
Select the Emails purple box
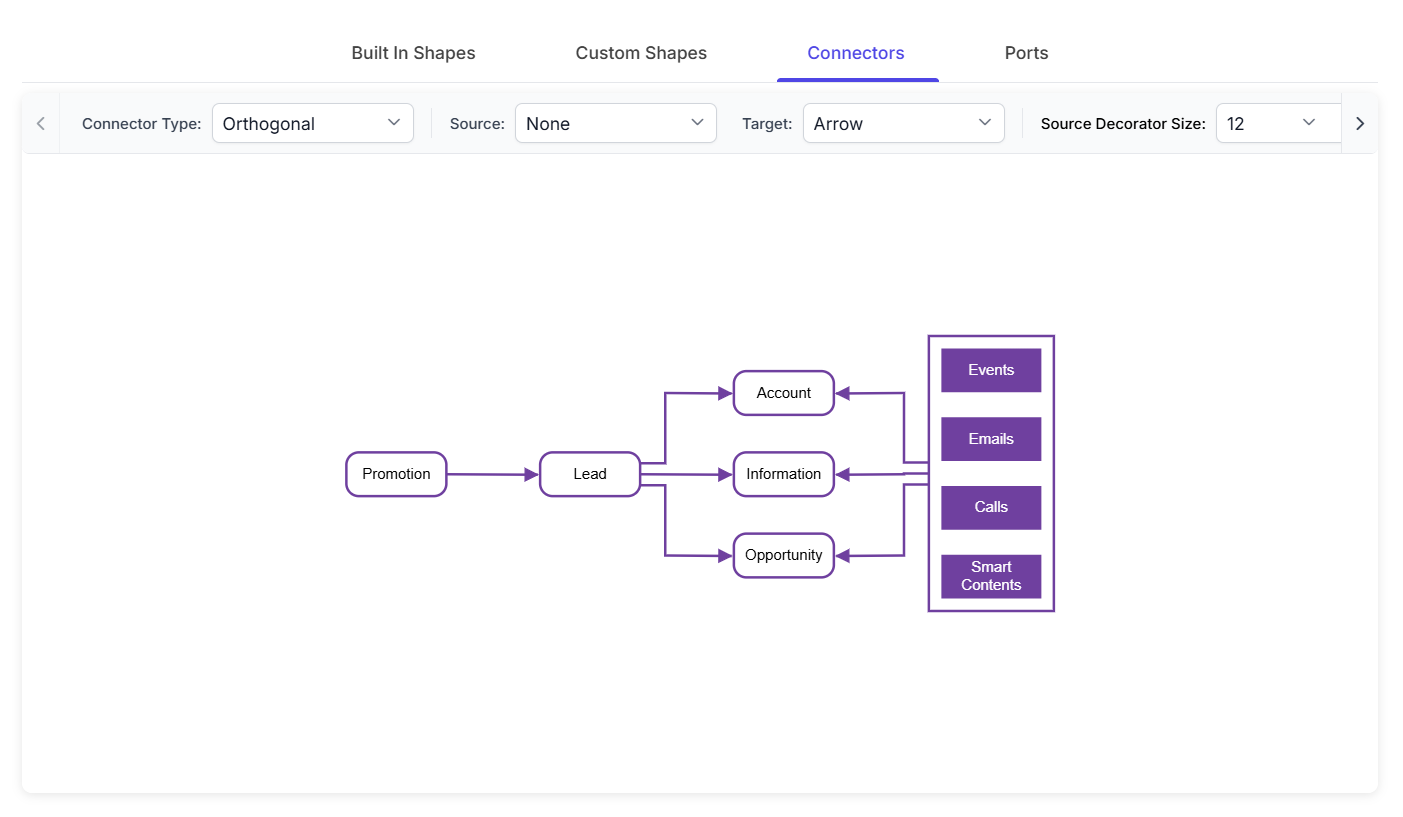(x=991, y=439)
